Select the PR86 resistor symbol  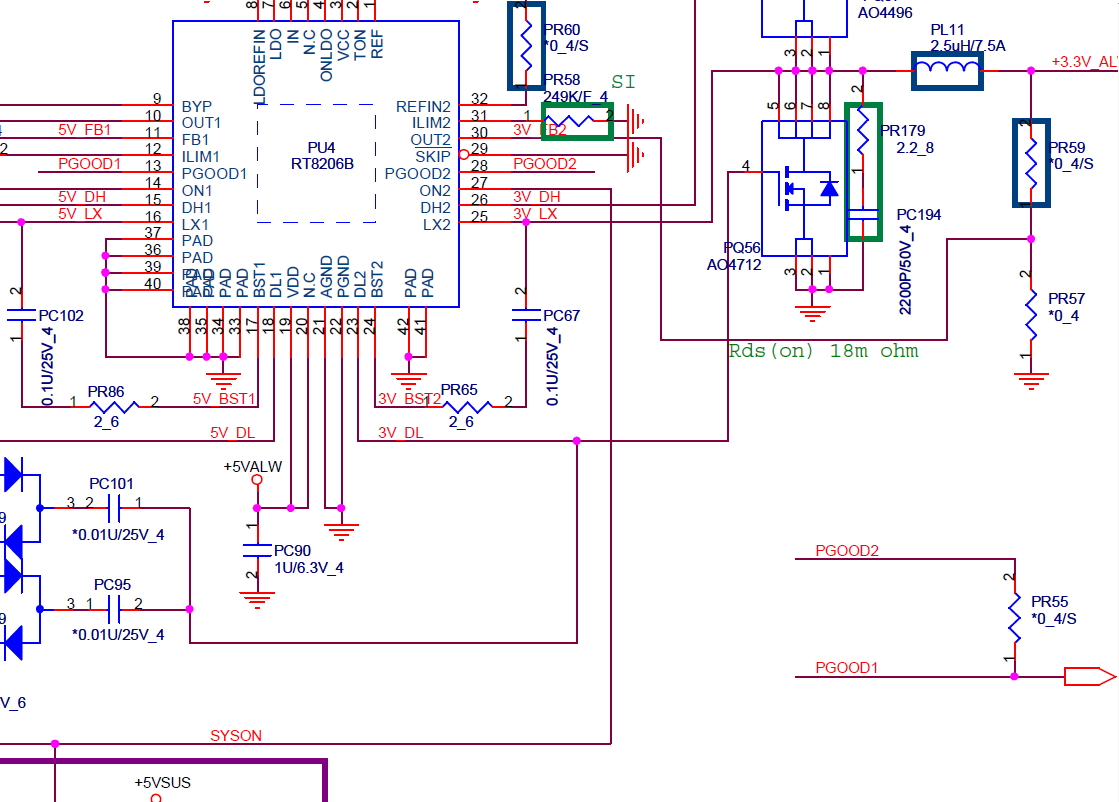pyautogui.click(x=112, y=407)
